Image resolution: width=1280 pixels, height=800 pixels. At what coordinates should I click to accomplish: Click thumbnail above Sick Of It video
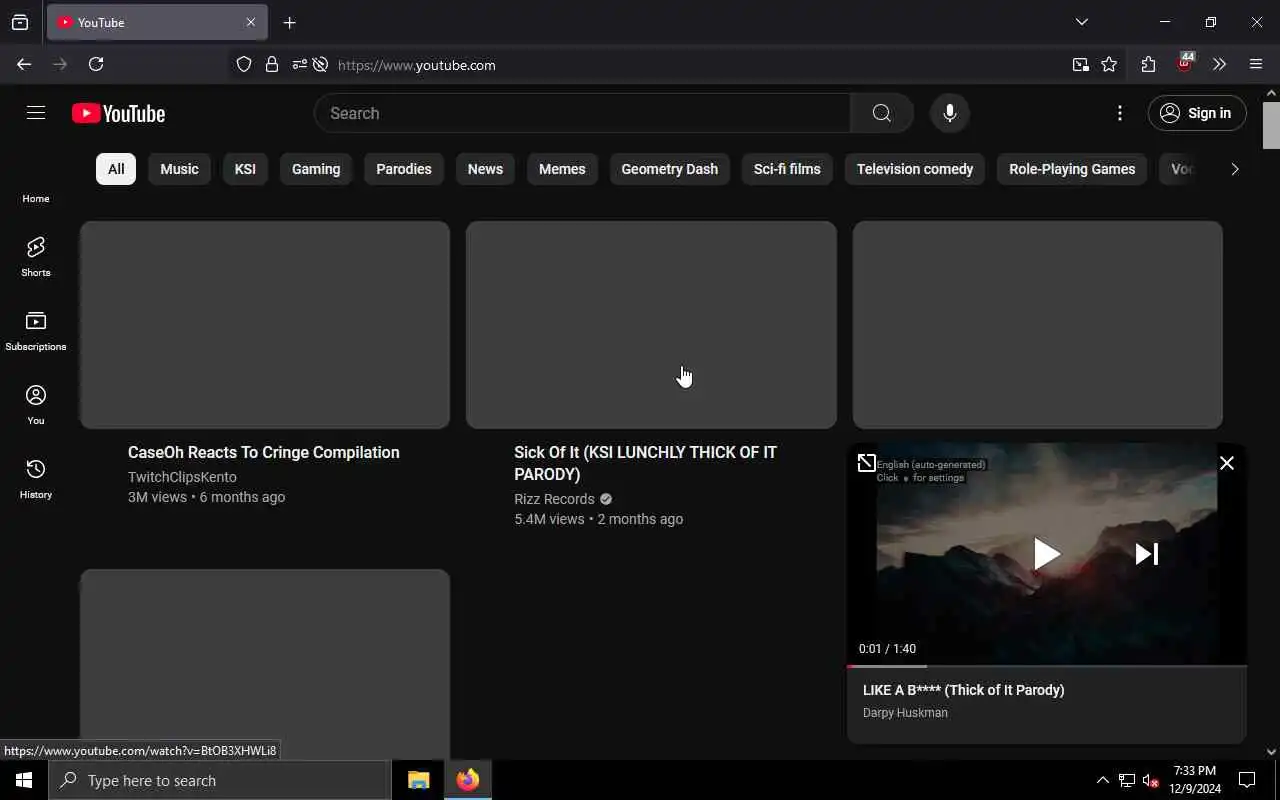[651, 325]
